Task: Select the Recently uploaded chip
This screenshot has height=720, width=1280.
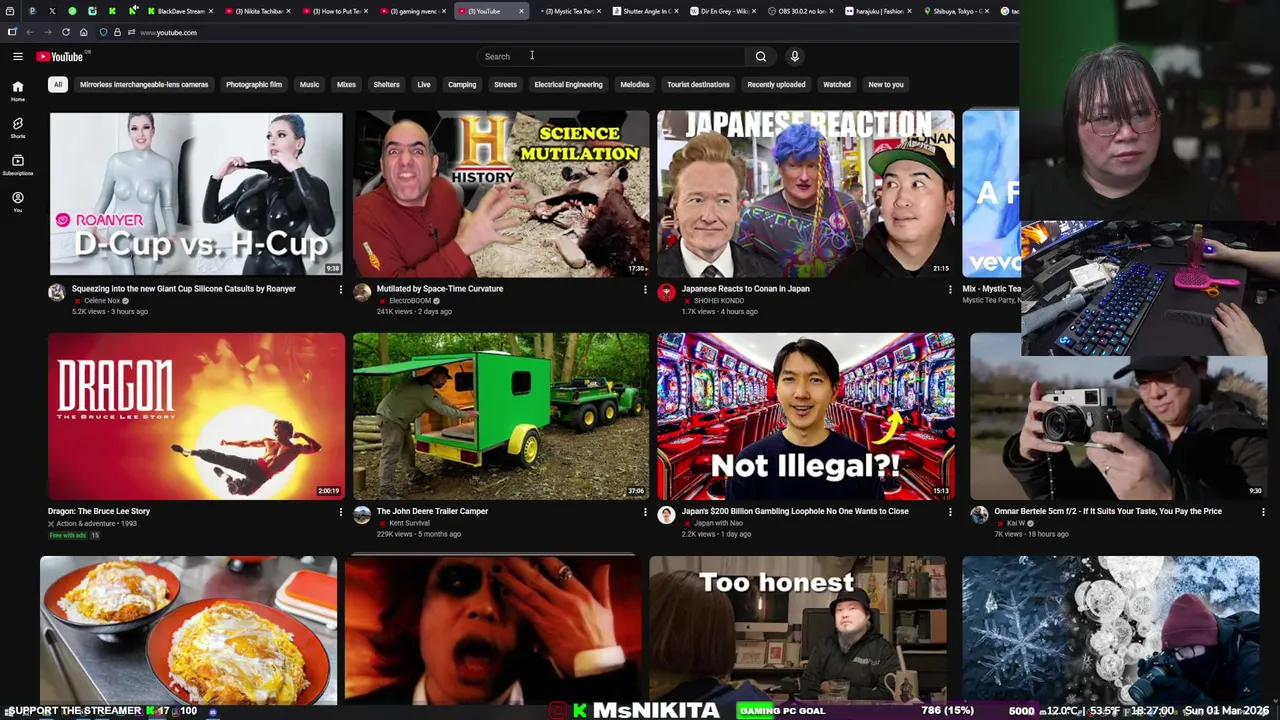Action: (776, 84)
